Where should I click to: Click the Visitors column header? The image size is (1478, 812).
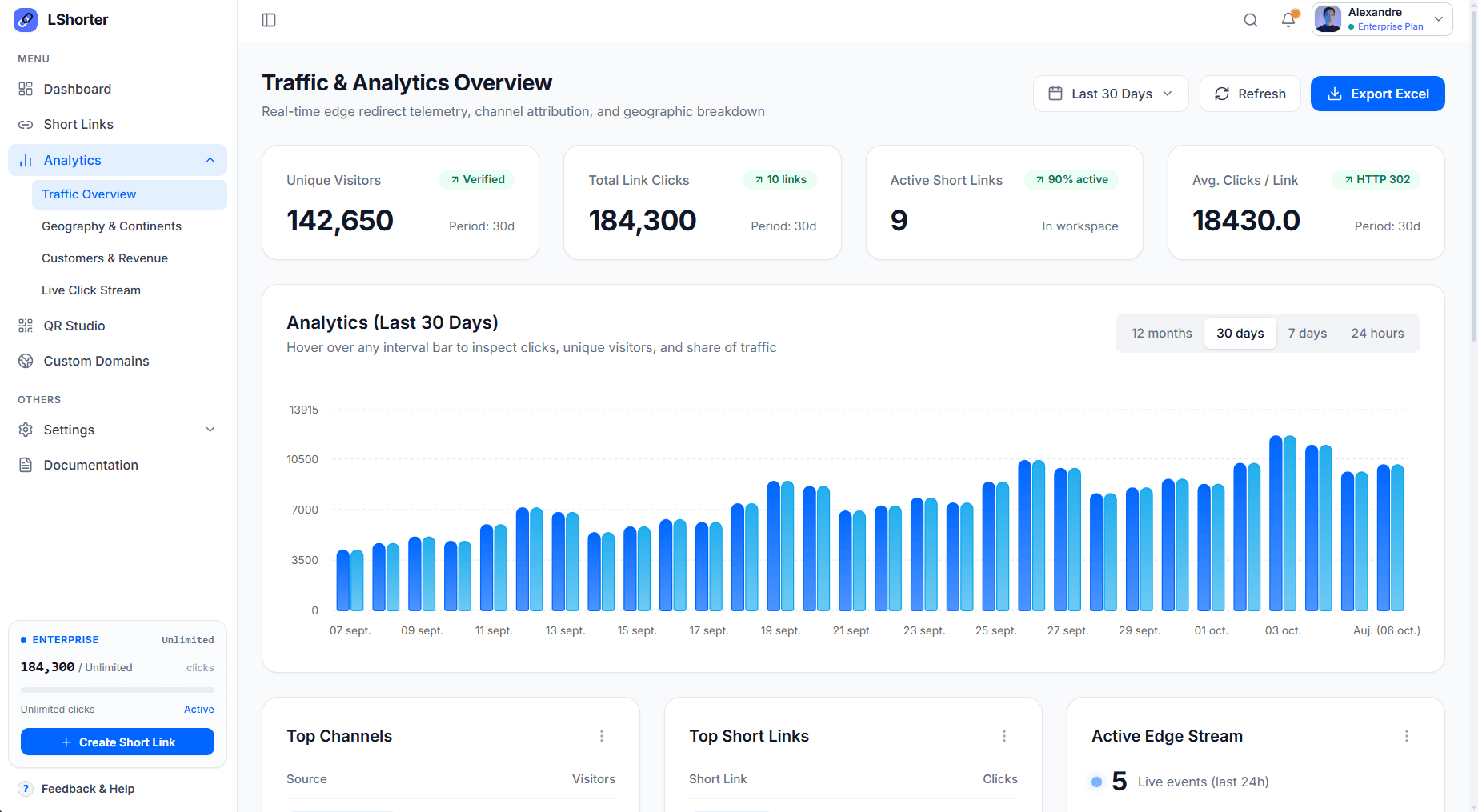click(594, 779)
